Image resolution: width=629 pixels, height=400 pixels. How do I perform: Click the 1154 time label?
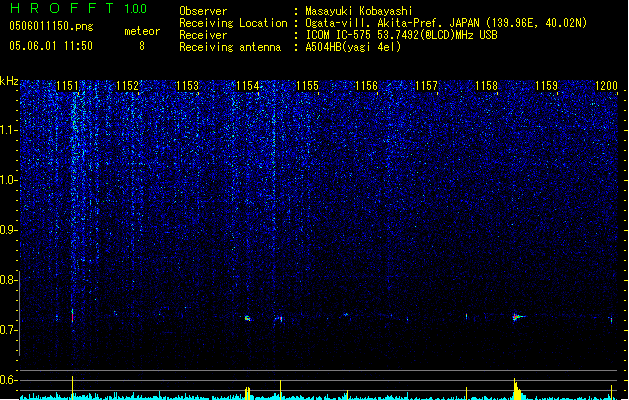(x=248, y=86)
